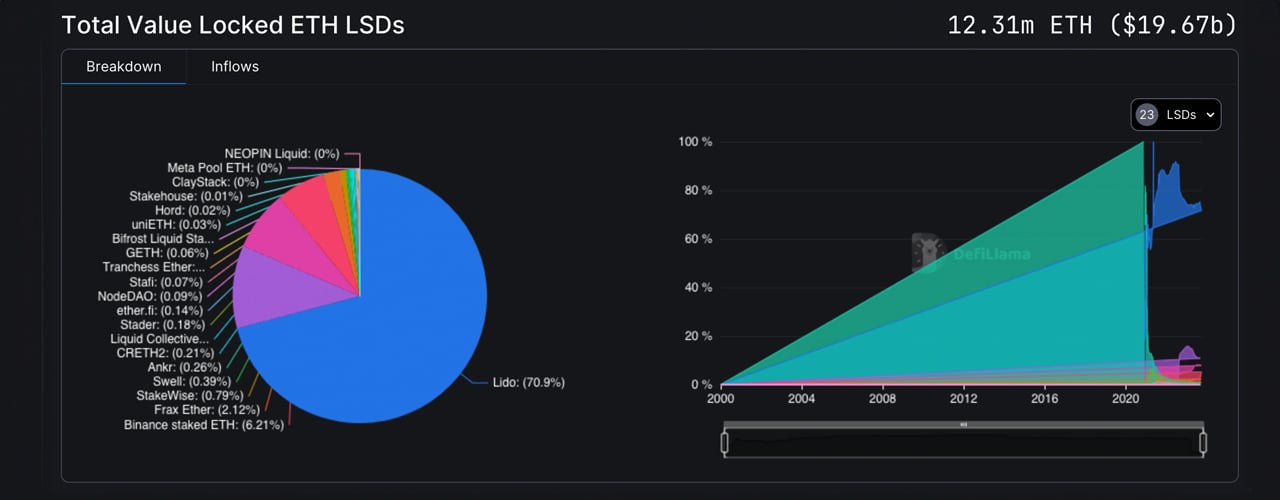Screen dimensions: 1280x500
Task: Click the NEOPIN Liquid (0%) label
Action: (x=282, y=154)
